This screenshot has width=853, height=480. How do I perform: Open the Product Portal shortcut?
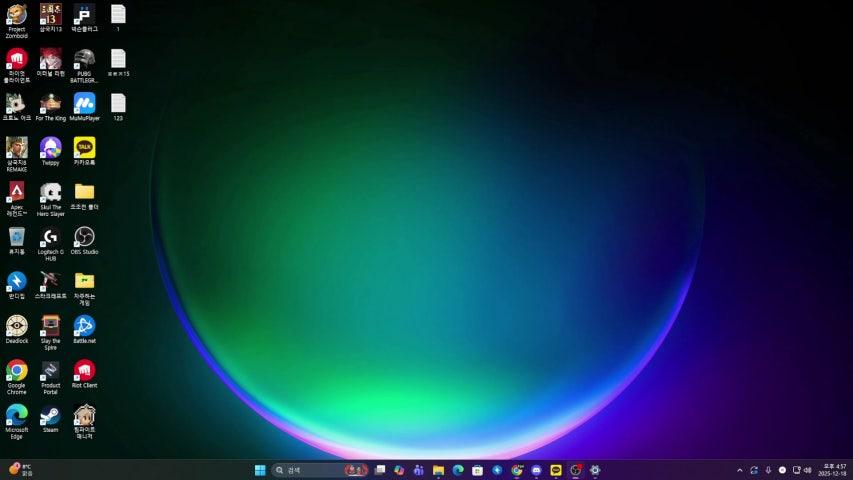click(51, 377)
